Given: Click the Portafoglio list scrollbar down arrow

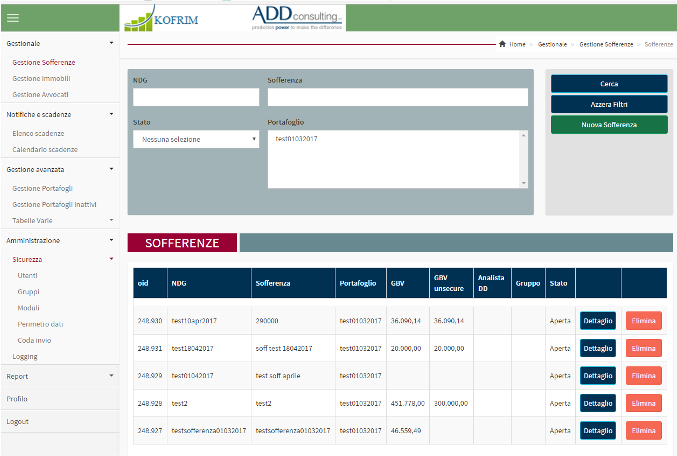Looking at the screenshot, I should 522,183.
